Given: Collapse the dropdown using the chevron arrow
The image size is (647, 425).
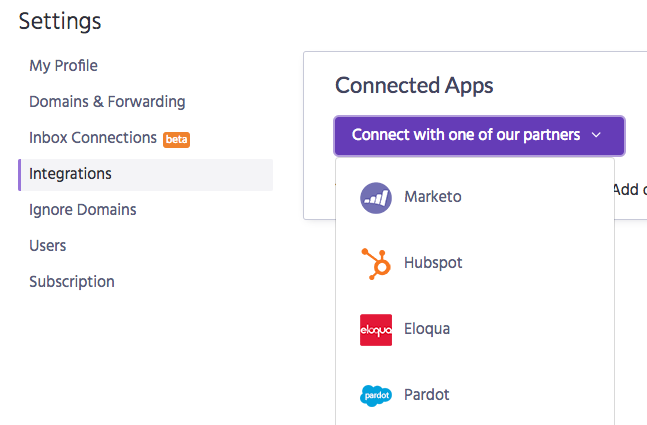Looking at the screenshot, I should click(x=596, y=135).
